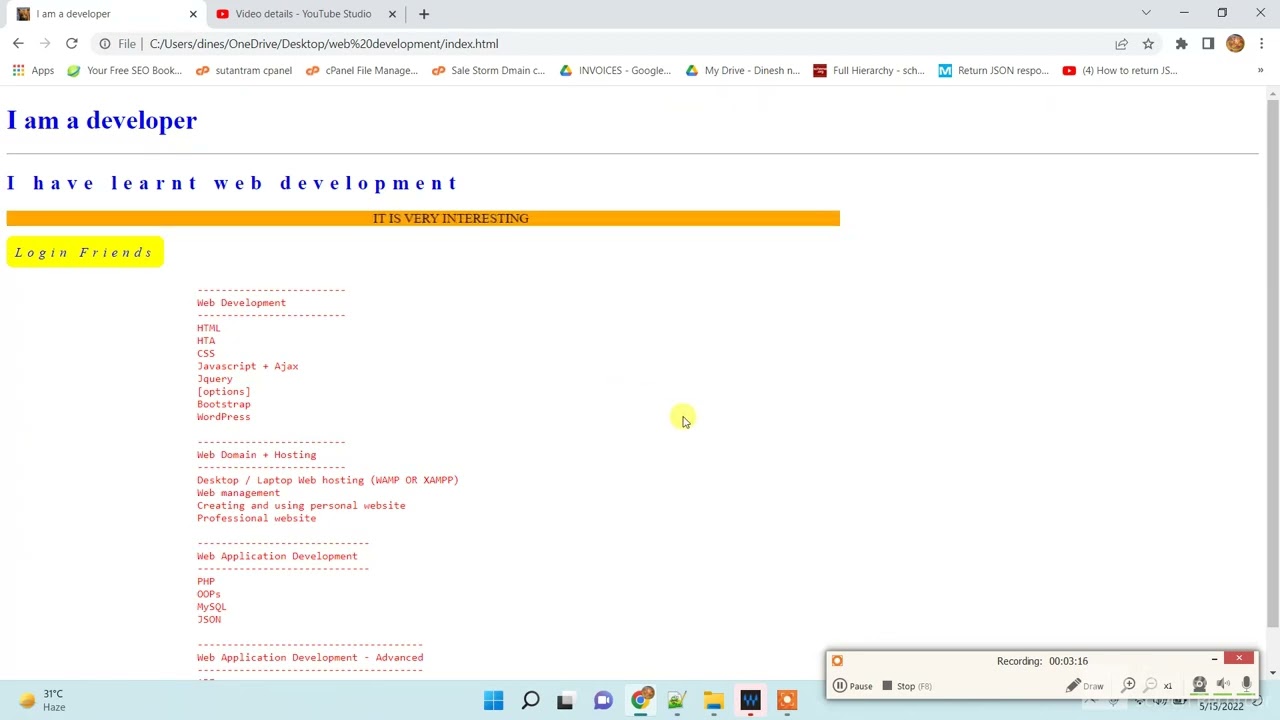Open the audio waveform app on taskbar
Viewport: 1280px width, 720px height.
(x=750, y=701)
